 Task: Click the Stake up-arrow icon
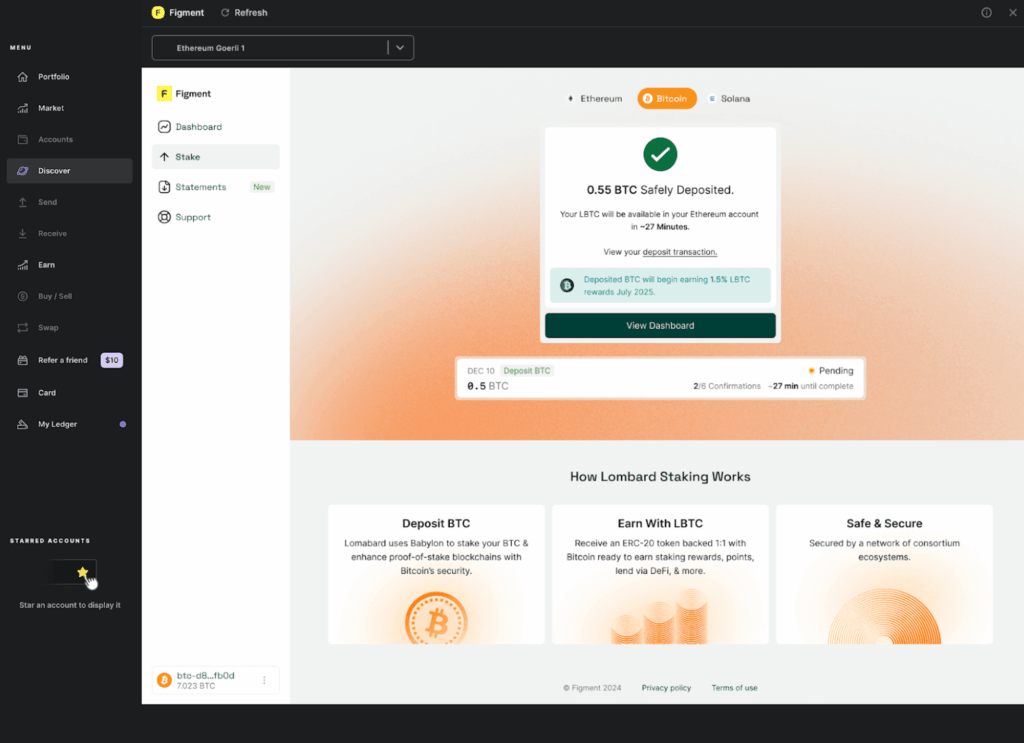165,157
